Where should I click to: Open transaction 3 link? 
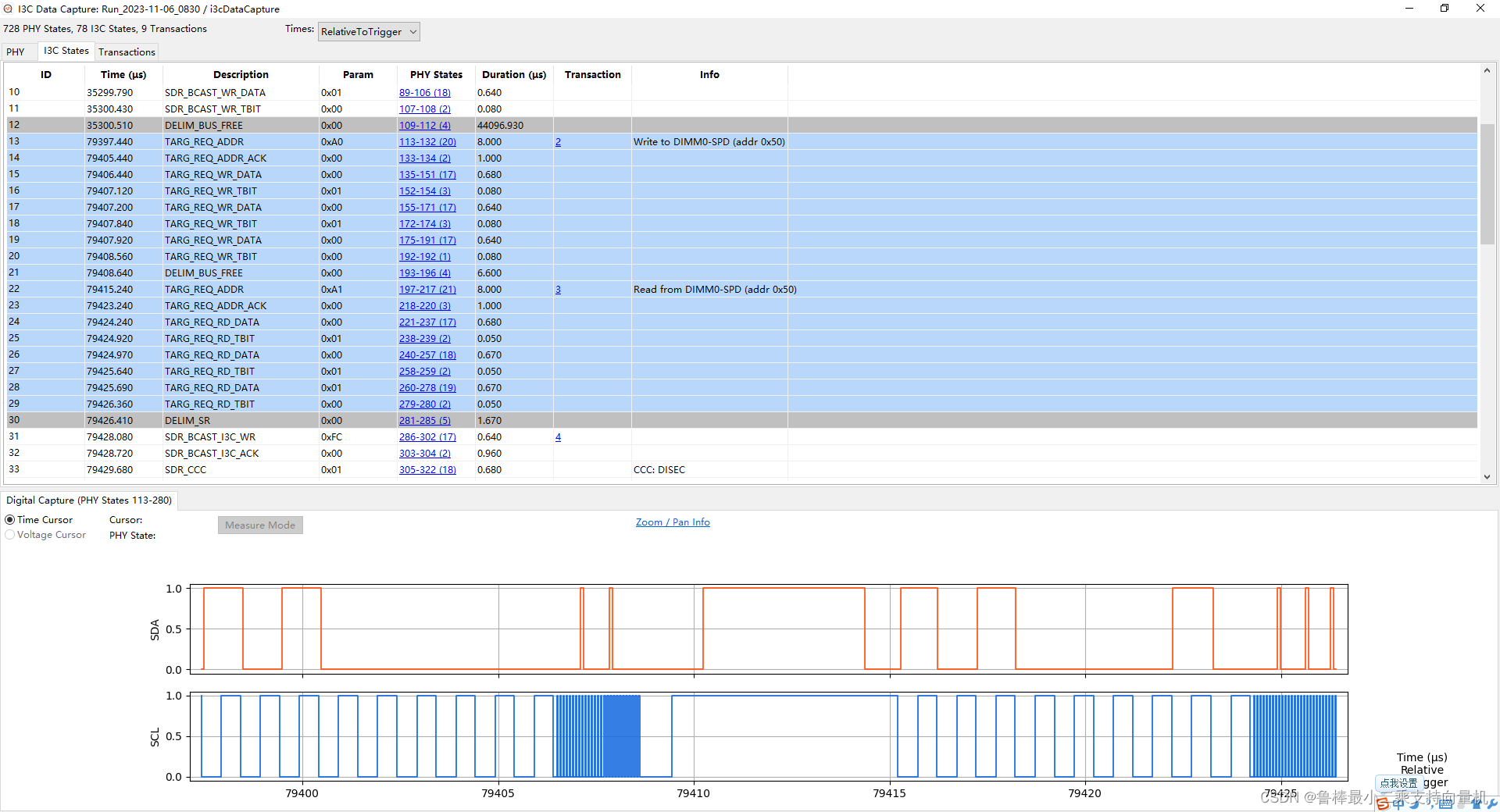(558, 290)
